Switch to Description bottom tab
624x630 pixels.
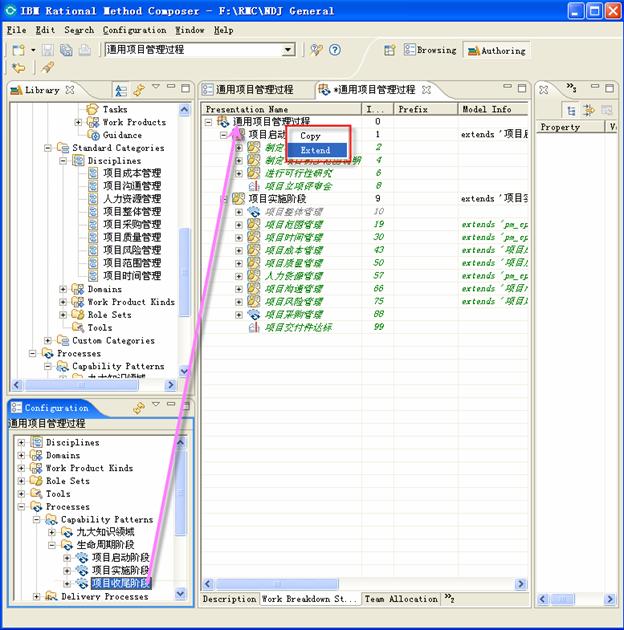[x=229, y=599]
